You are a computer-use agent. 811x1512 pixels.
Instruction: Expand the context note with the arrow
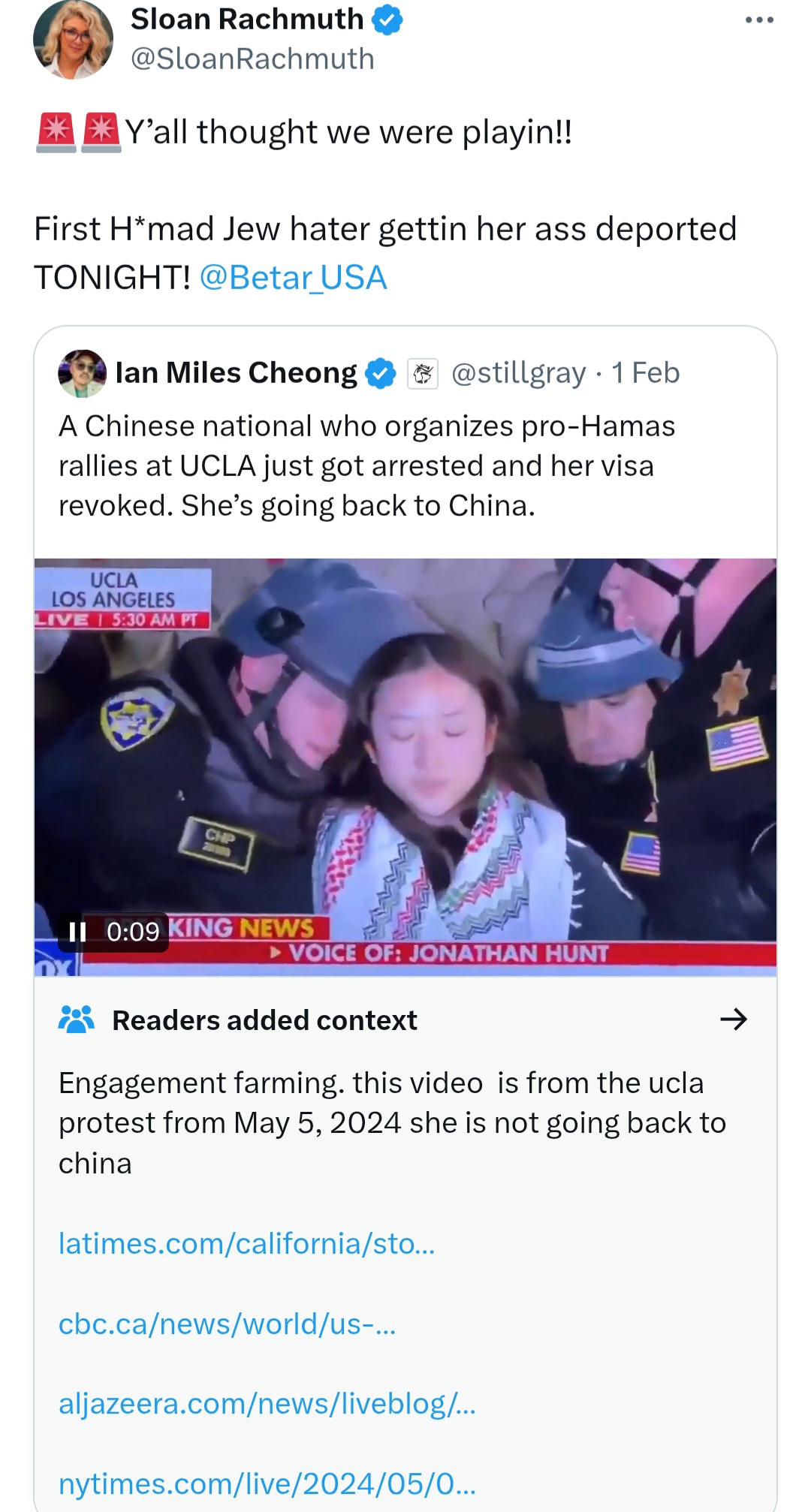tap(734, 1019)
